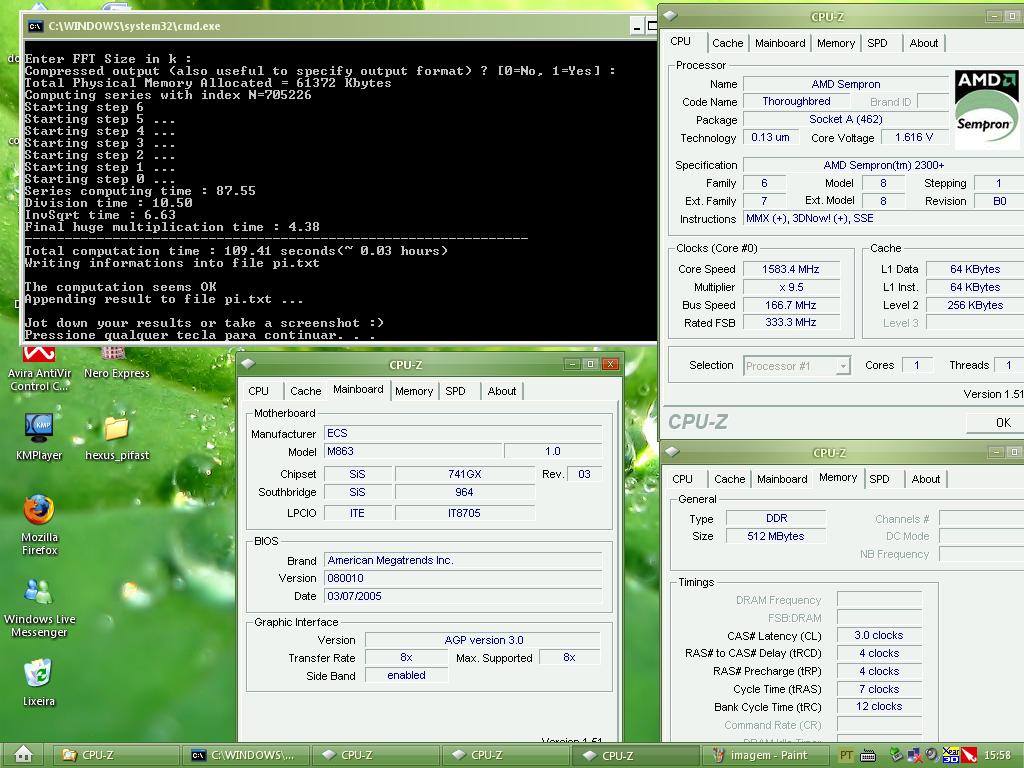Click the BIOS Date 03/07/2005 field

tap(462, 596)
